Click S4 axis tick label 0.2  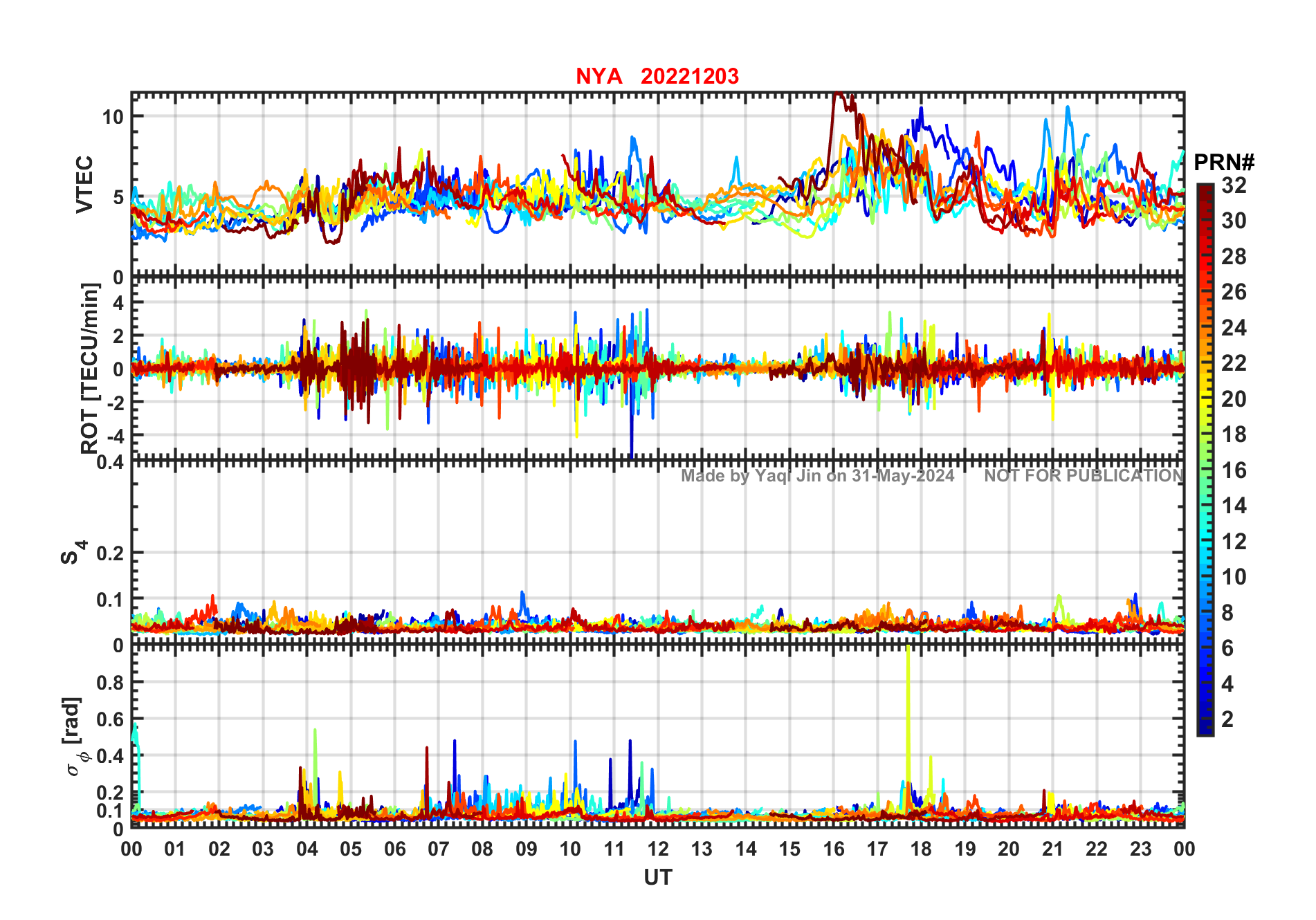(x=110, y=553)
